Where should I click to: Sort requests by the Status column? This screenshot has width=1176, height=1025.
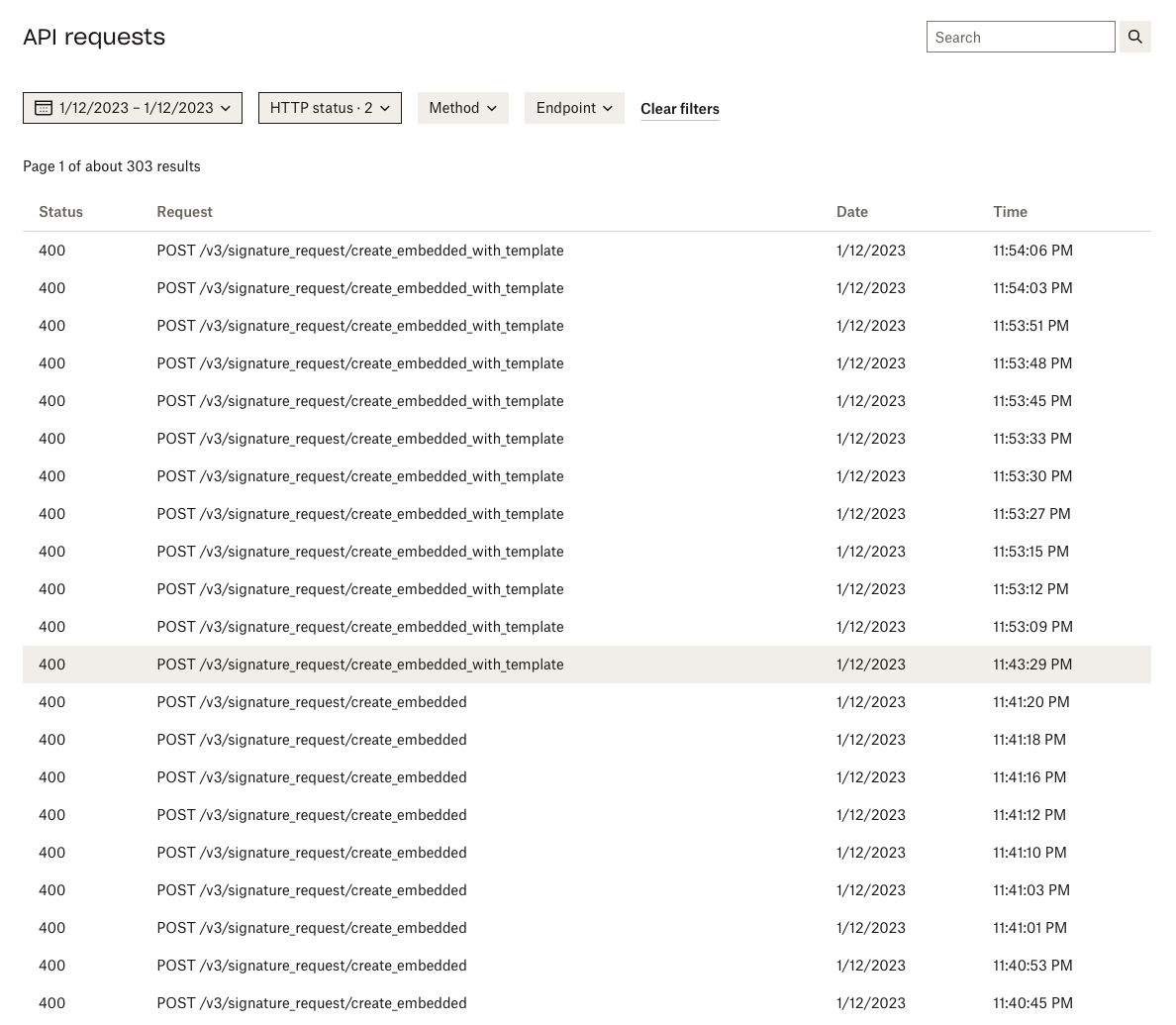[60, 211]
